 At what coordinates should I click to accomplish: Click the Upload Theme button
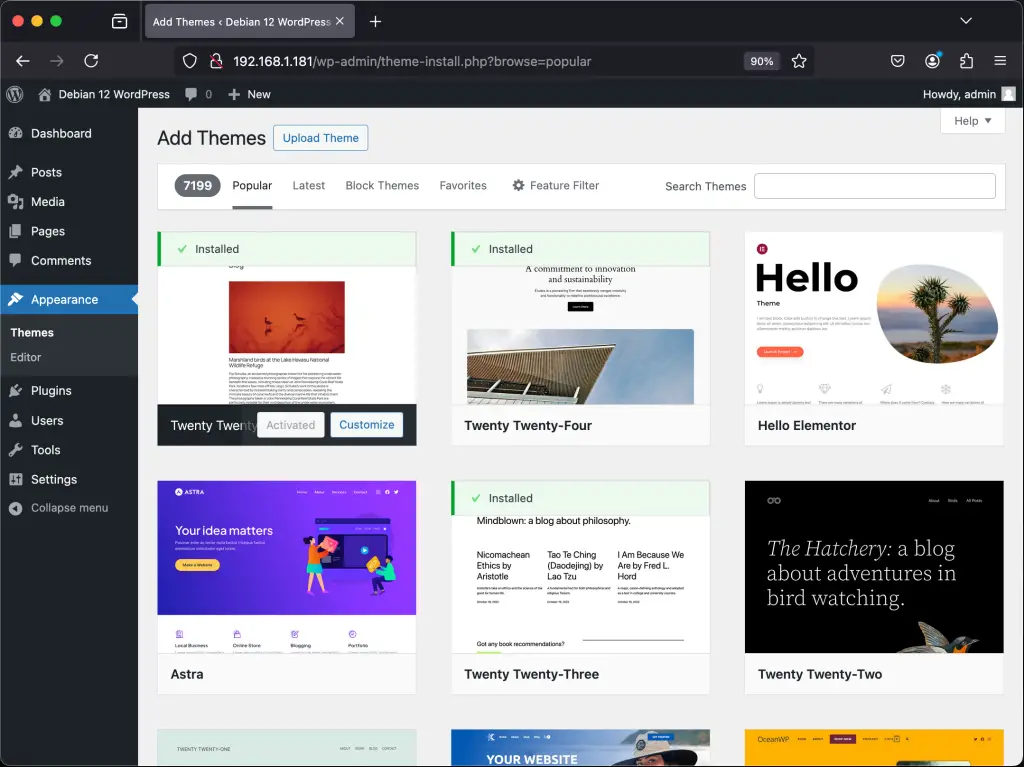pyautogui.click(x=320, y=138)
